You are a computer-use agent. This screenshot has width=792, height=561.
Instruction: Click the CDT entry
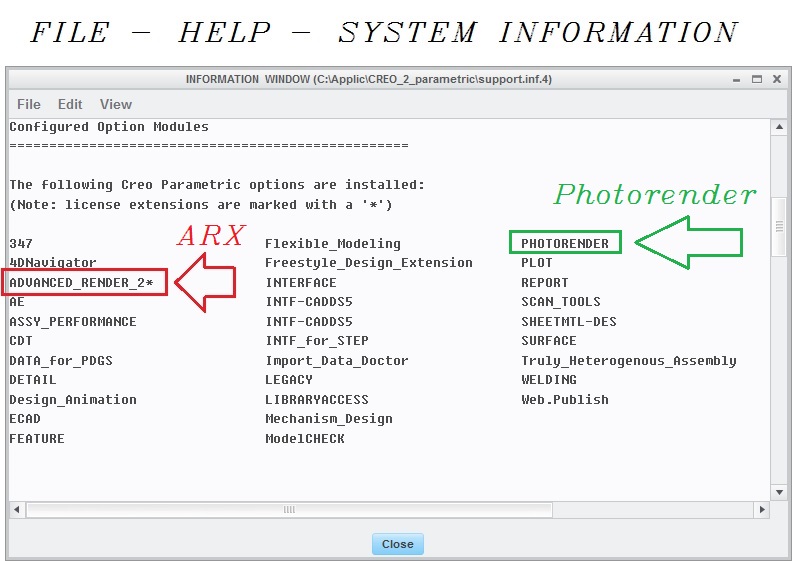tap(21, 341)
